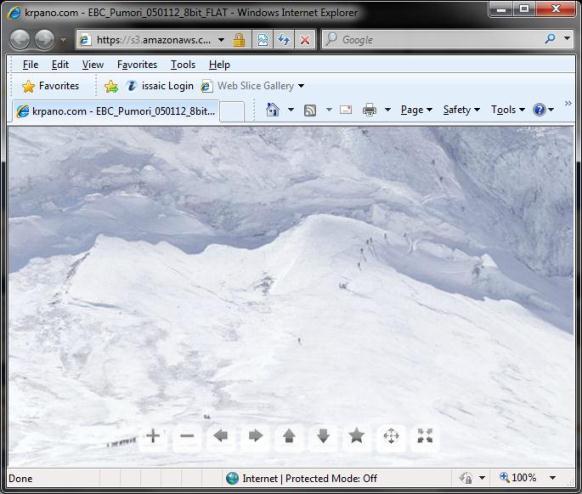The width and height of the screenshot is (582, 494).
Task: Click the star icon in the panorama controls
Action: pos(357,436)
